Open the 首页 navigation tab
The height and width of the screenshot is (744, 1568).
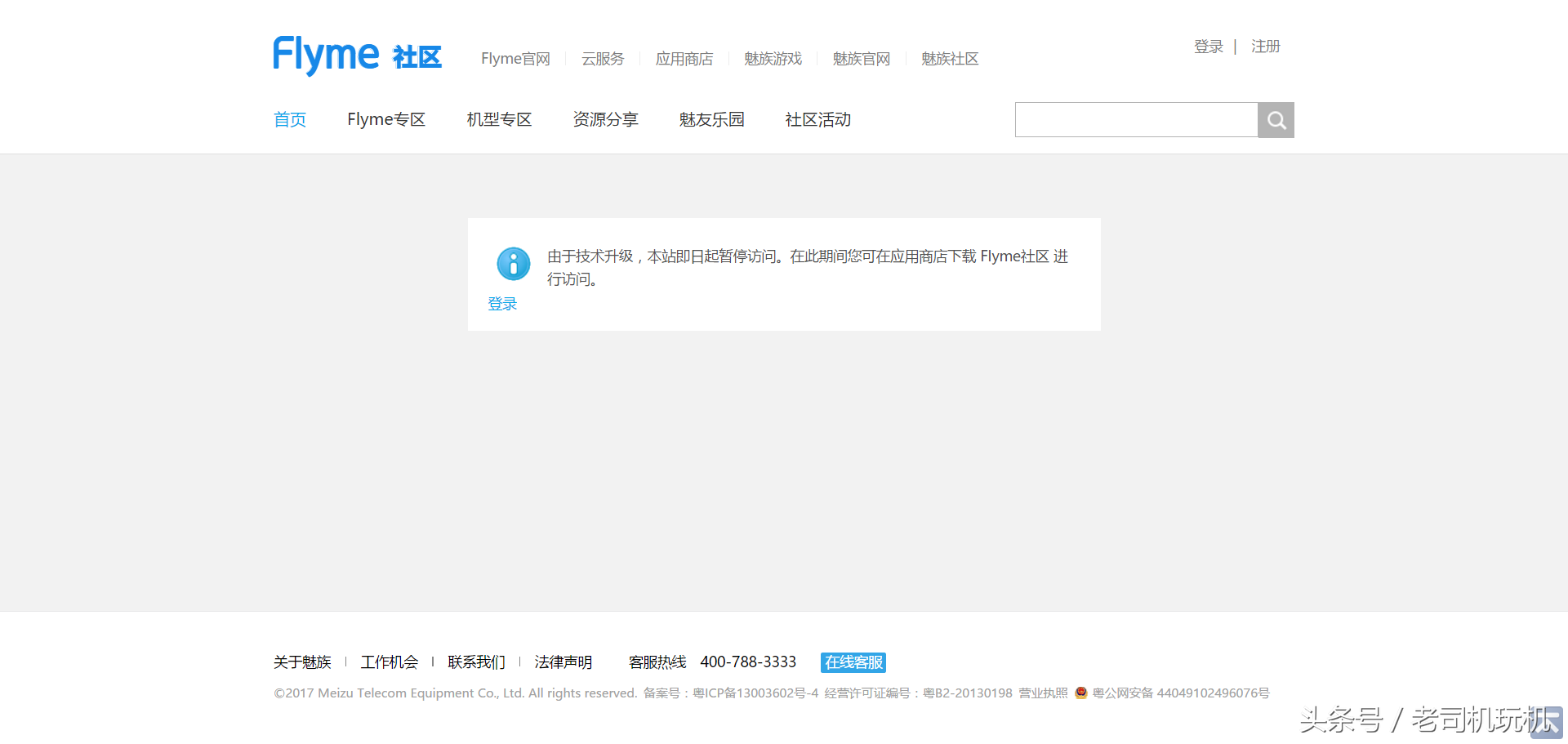[290, 120]
